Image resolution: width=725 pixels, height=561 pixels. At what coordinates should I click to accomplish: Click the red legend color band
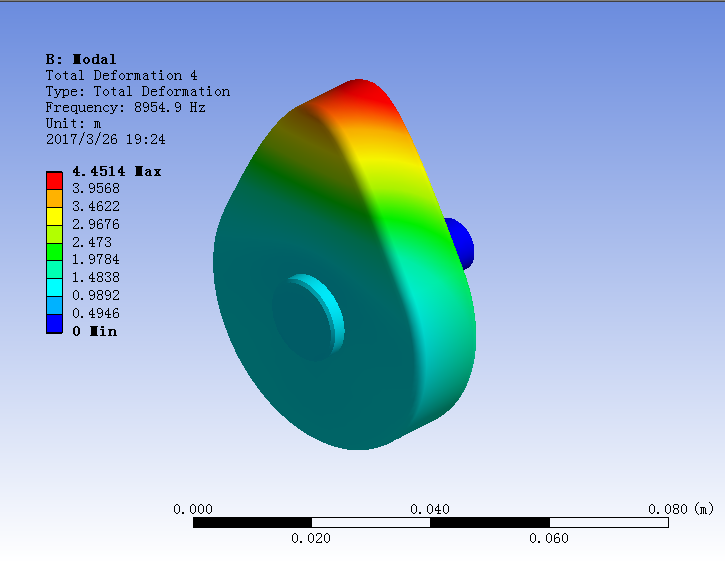pyautogui.click(x=54, y=180)
